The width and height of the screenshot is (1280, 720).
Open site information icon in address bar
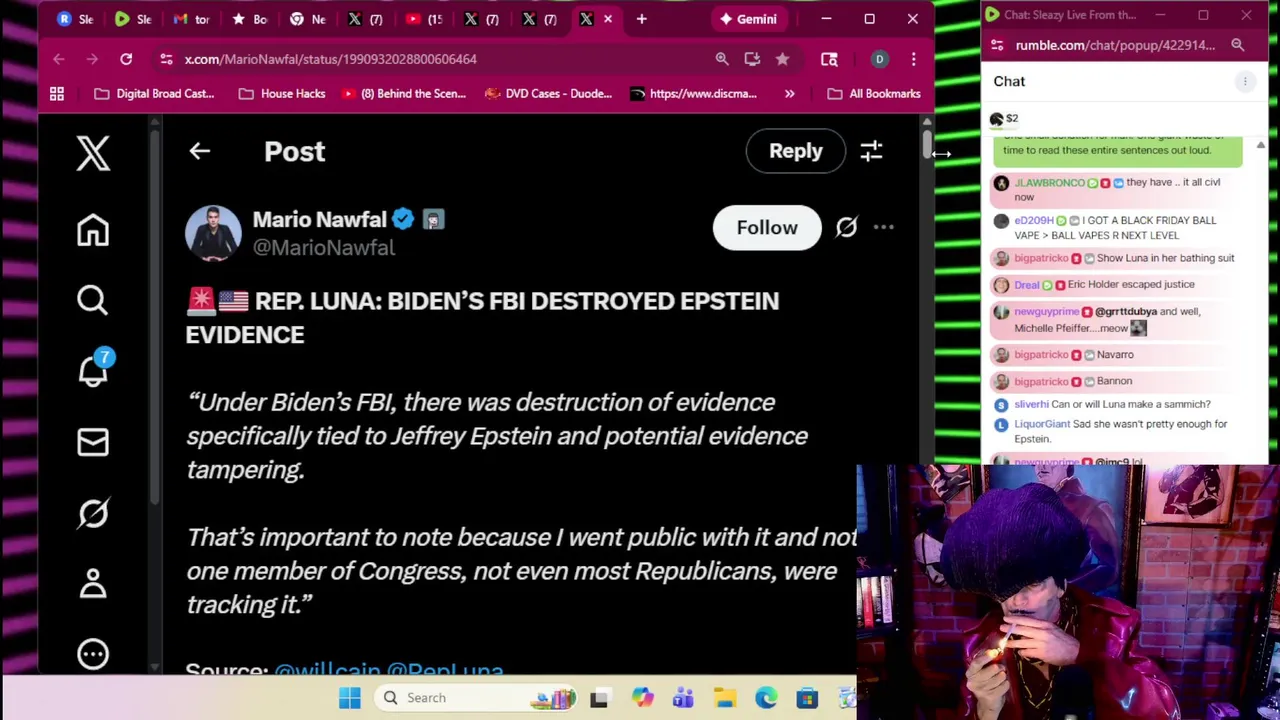click(166, 59)
